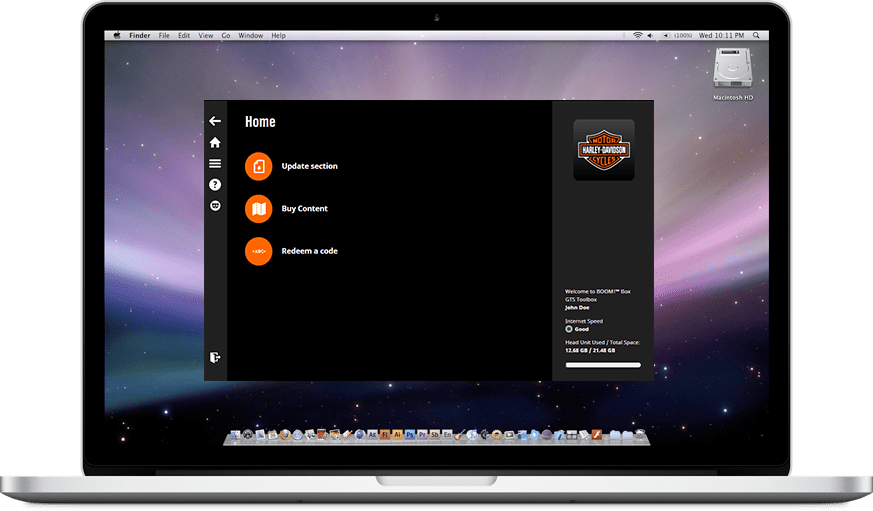Launch Flash (Fl) from the dock
Viewport: 873px width, 511px height.
[385, 434]
